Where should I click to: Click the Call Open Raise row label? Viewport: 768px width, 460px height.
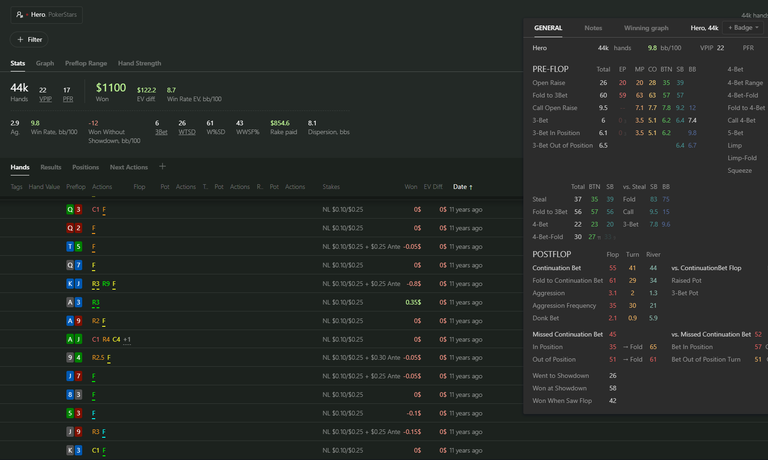[554, 108]
